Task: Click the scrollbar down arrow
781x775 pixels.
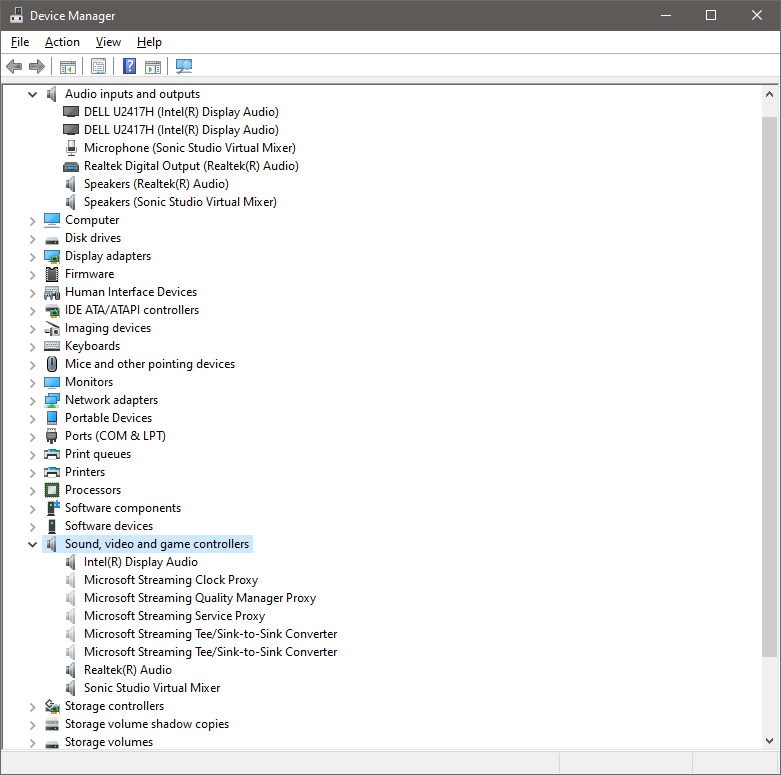Action: (769, 741)
